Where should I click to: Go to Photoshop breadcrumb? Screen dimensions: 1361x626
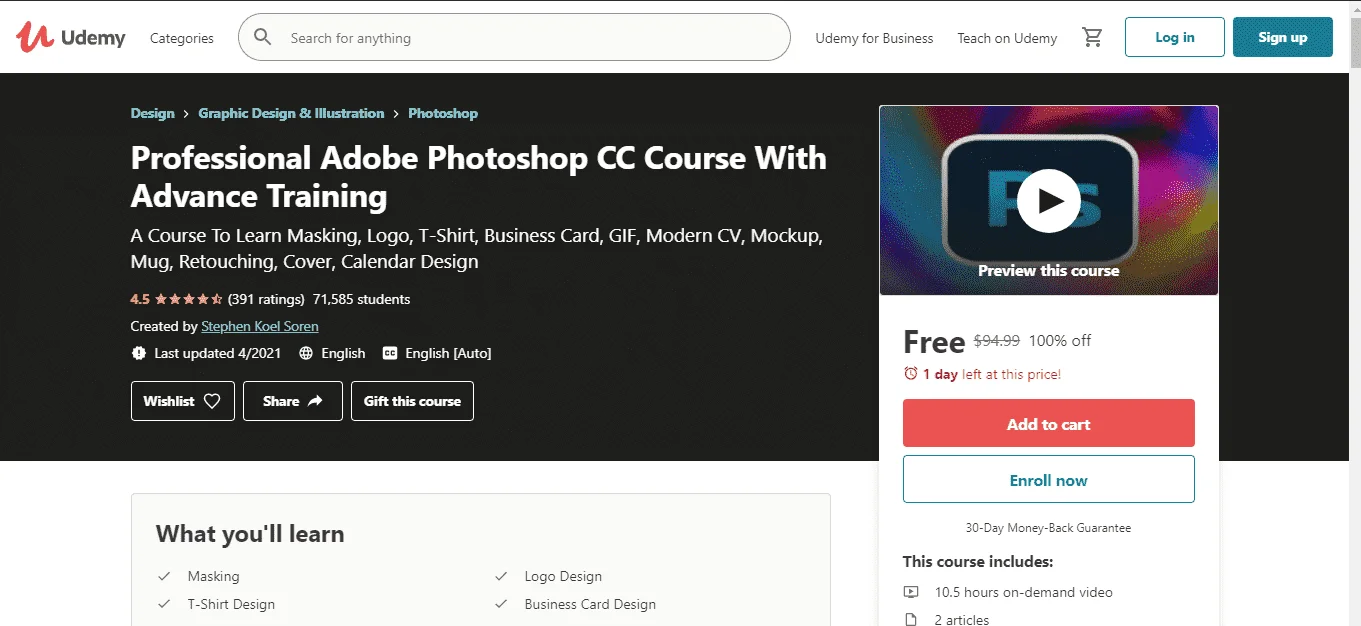point(443,113)
